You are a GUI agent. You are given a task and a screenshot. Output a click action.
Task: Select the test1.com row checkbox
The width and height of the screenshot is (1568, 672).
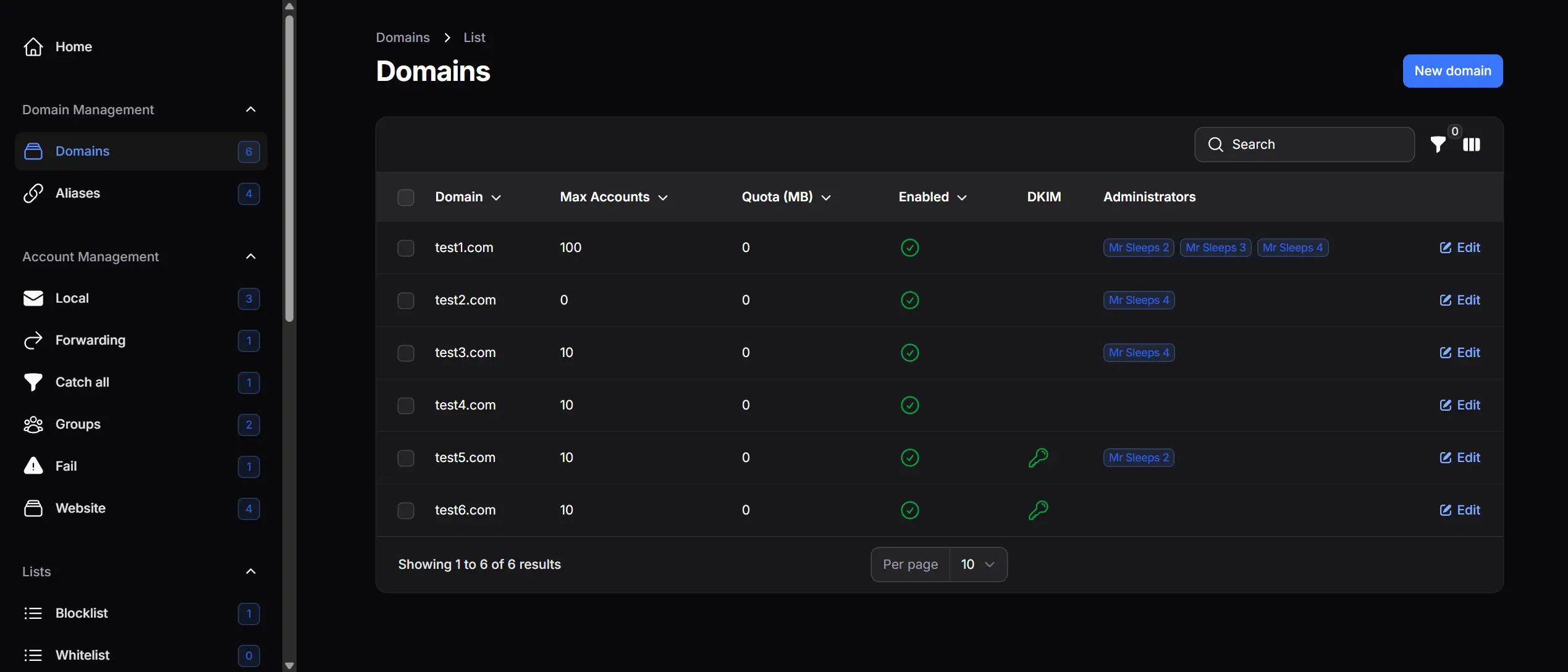click(x=406, y=248)
